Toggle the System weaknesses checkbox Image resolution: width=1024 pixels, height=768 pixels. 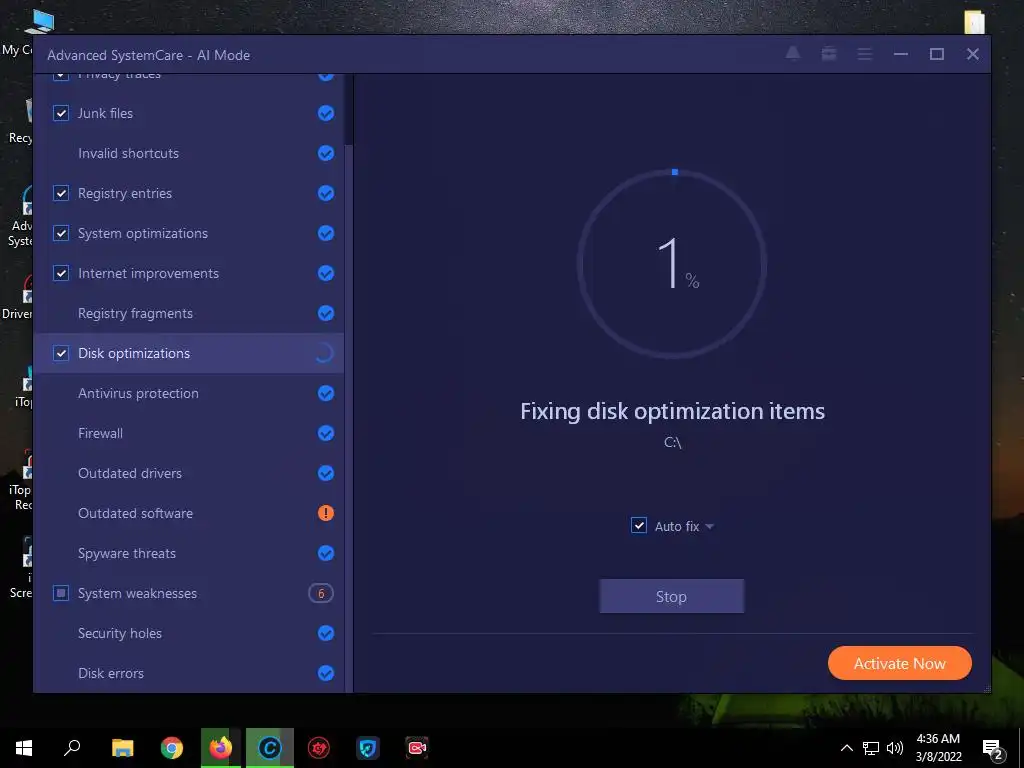[x=61, y=593]
